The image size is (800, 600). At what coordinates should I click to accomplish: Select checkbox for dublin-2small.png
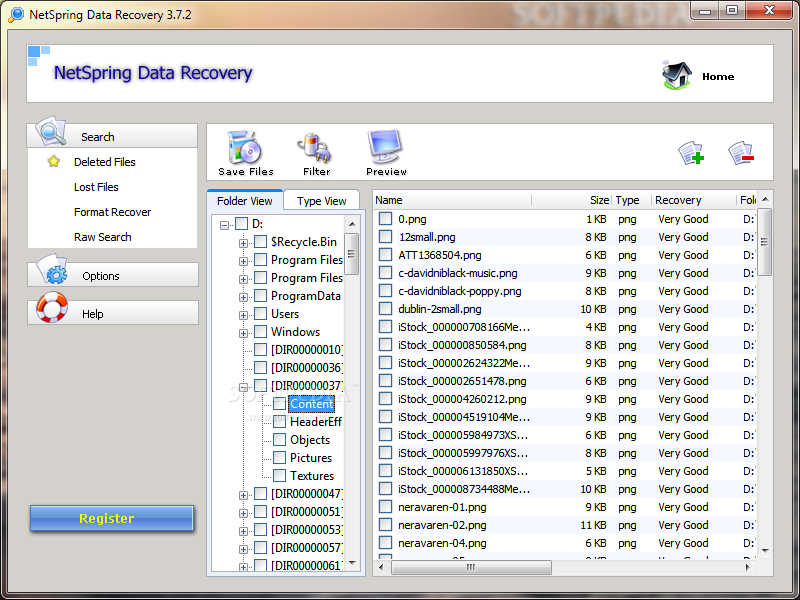385,309
